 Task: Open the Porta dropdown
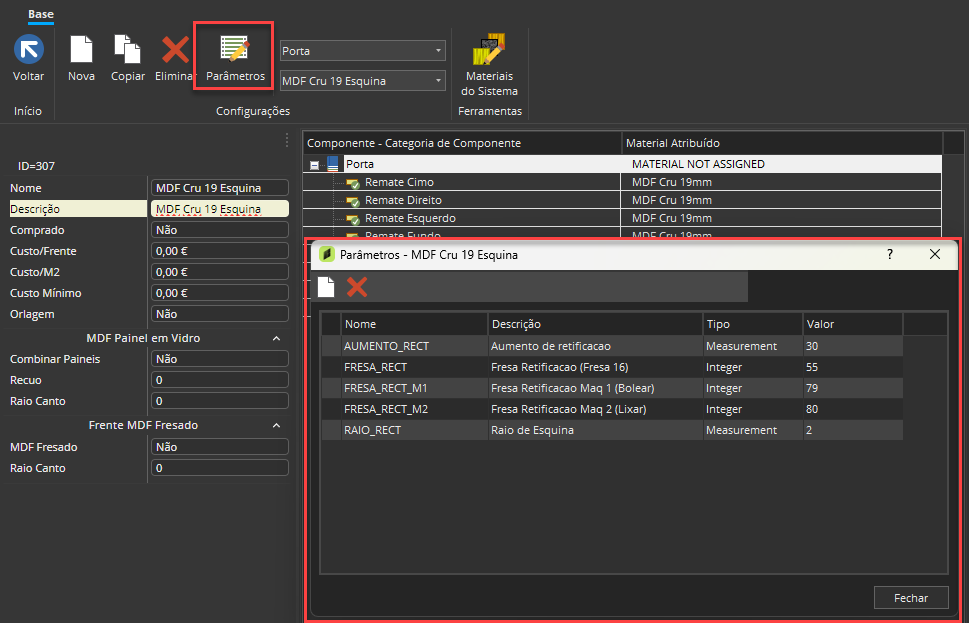click(x=363, y=51)
